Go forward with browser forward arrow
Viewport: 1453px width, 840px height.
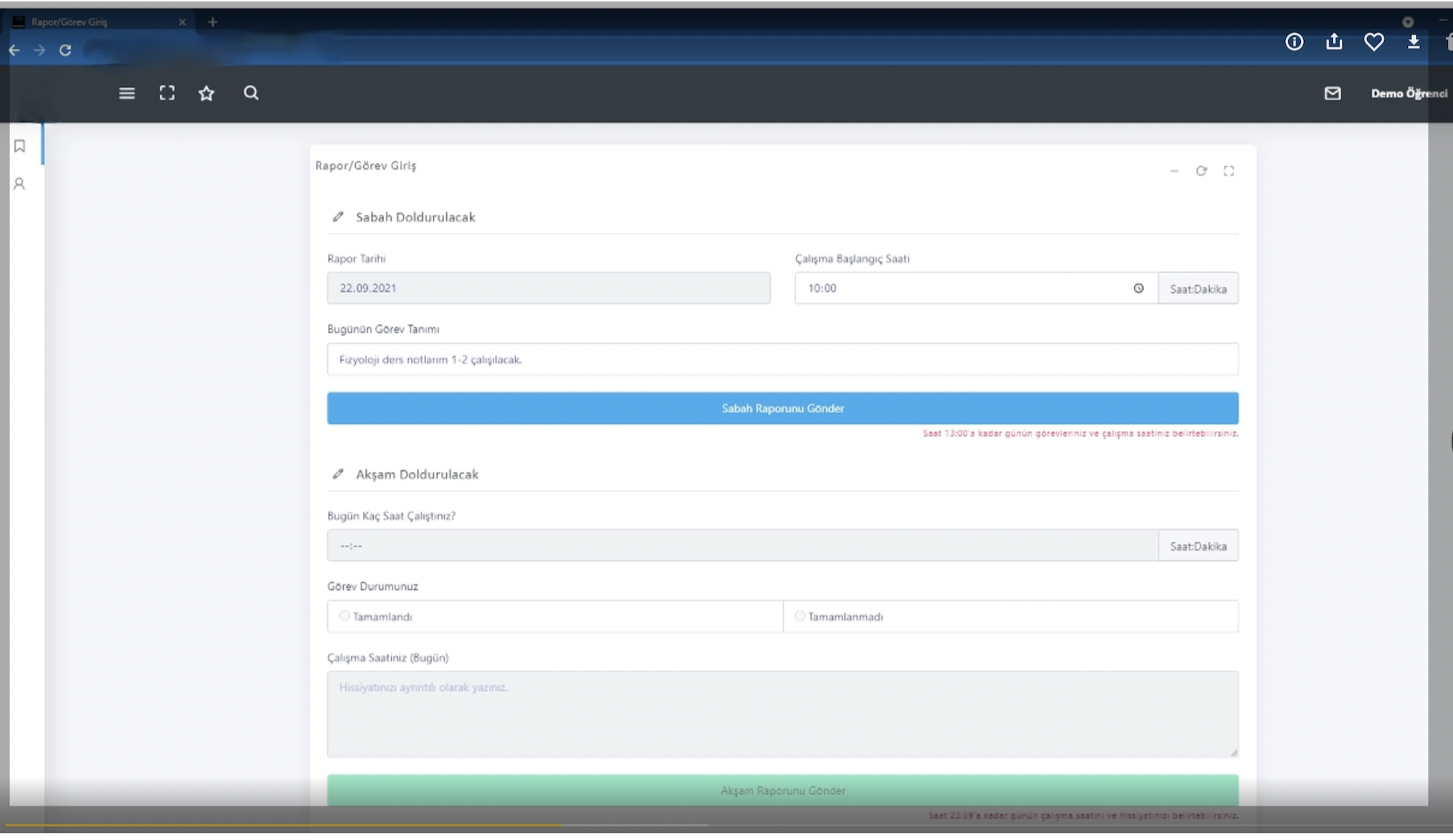pyautogui.click(x=40, y=50)
